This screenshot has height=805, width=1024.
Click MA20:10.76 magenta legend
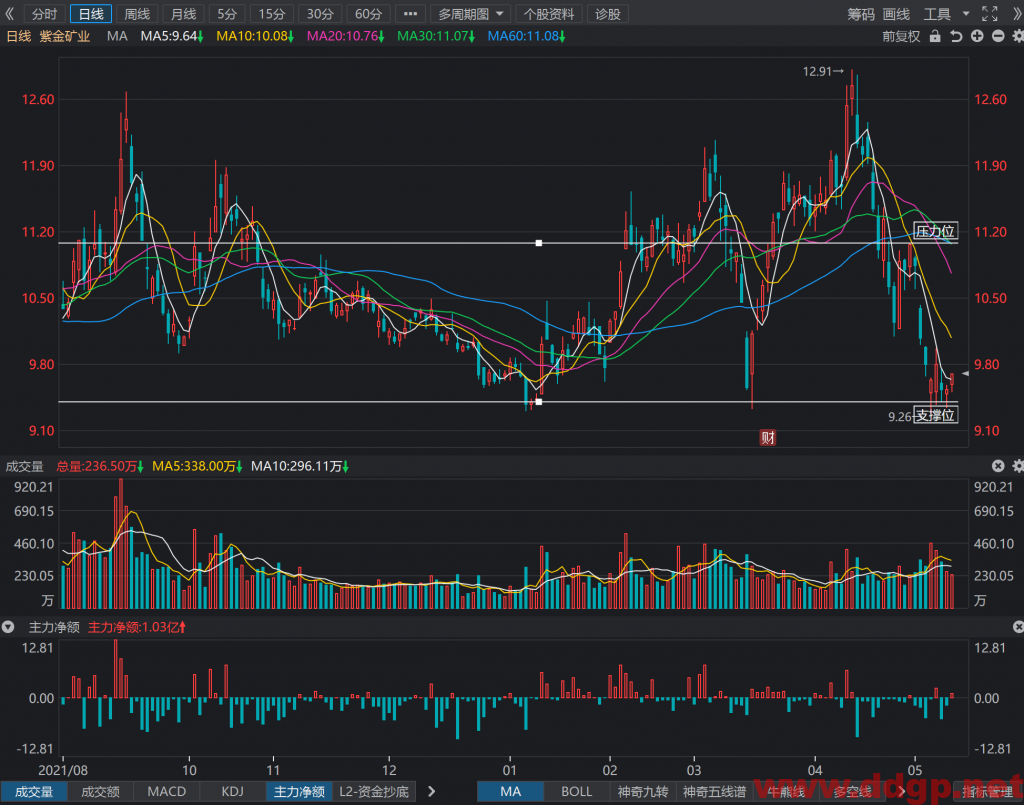pyautogui.click(x=345, y=37)
